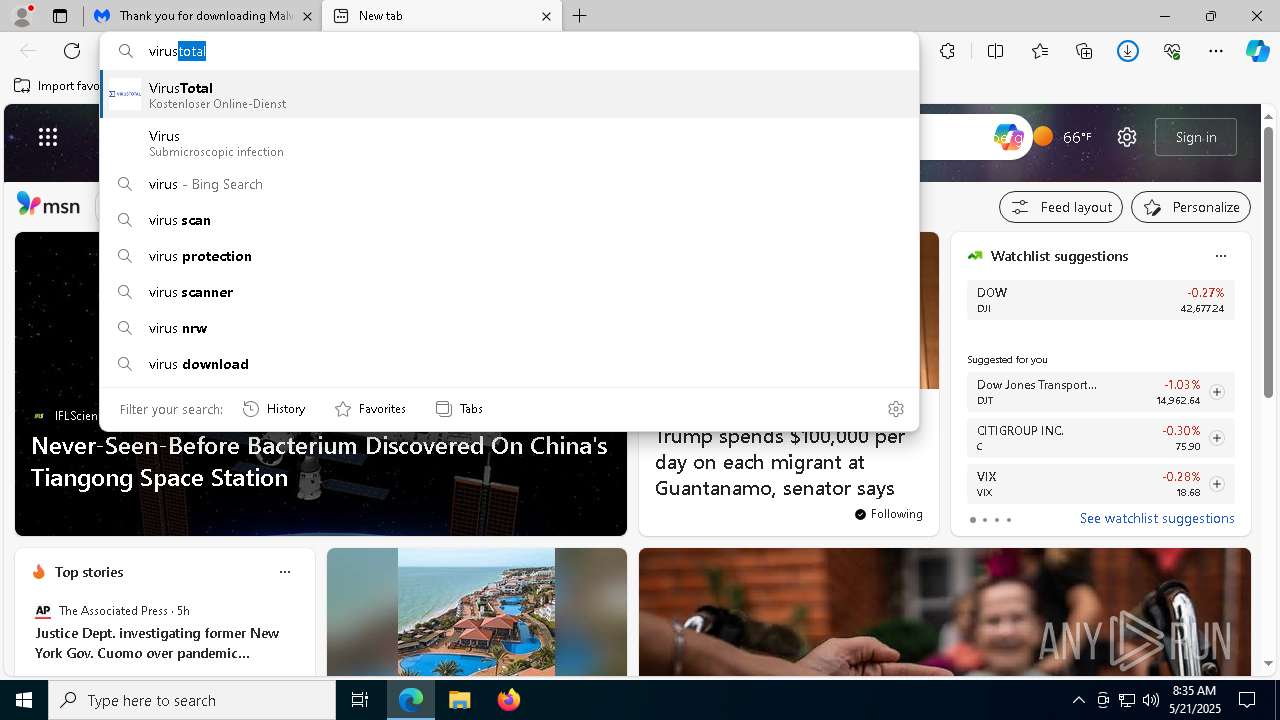Click the Sign in button

(x=1196, y=137)
